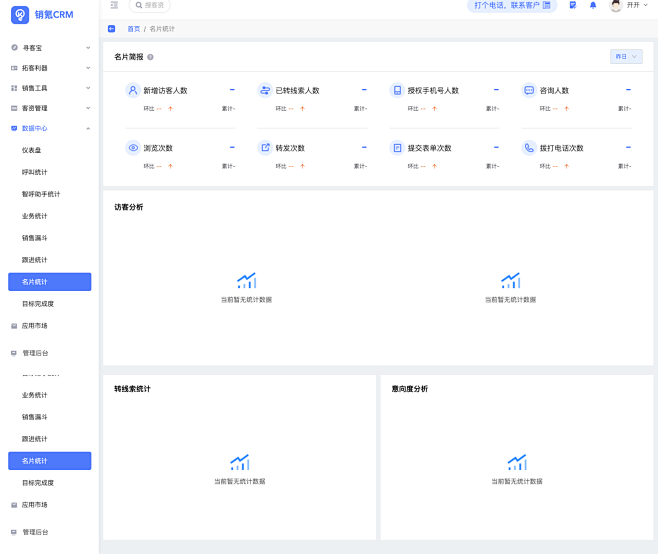The image size is (658, 554).
Task: Click the 转线索统计 section title
Action: point(132,389)
